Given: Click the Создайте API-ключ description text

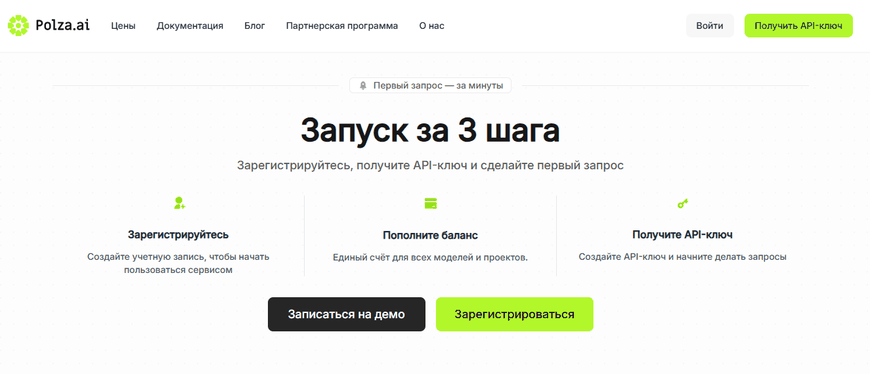Looking at the screenshot, I should [682, 257].
